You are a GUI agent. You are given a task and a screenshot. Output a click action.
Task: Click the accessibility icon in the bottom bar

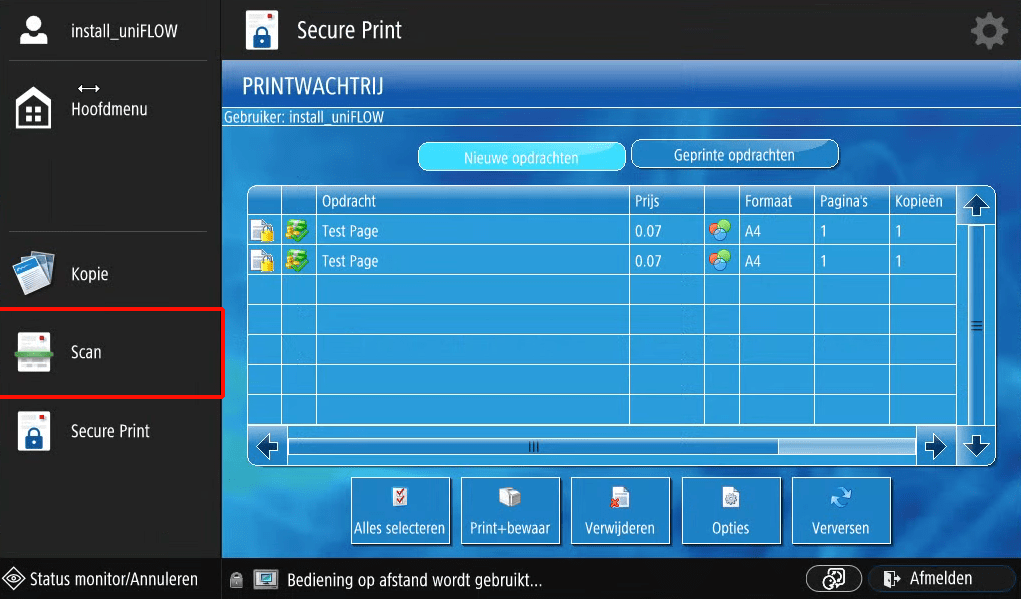click(833, 578)
